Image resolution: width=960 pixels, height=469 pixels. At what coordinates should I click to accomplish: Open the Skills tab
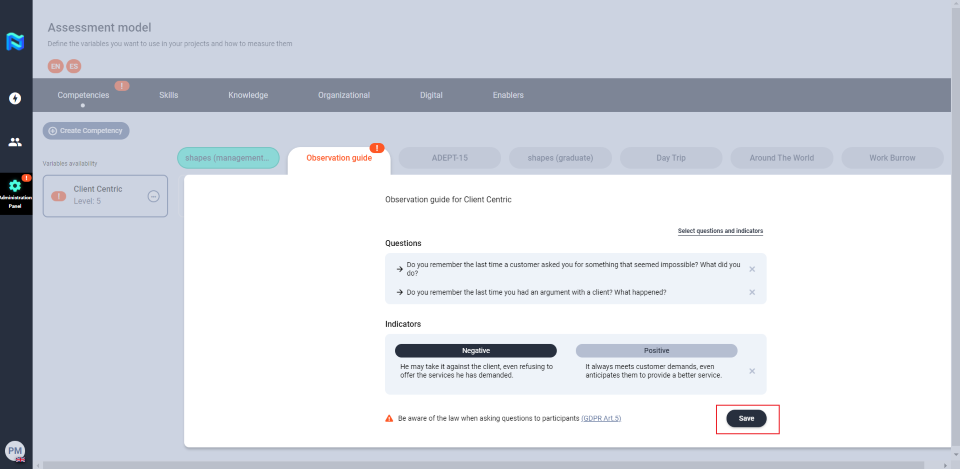pyautogui.click(x=168, y=95)
